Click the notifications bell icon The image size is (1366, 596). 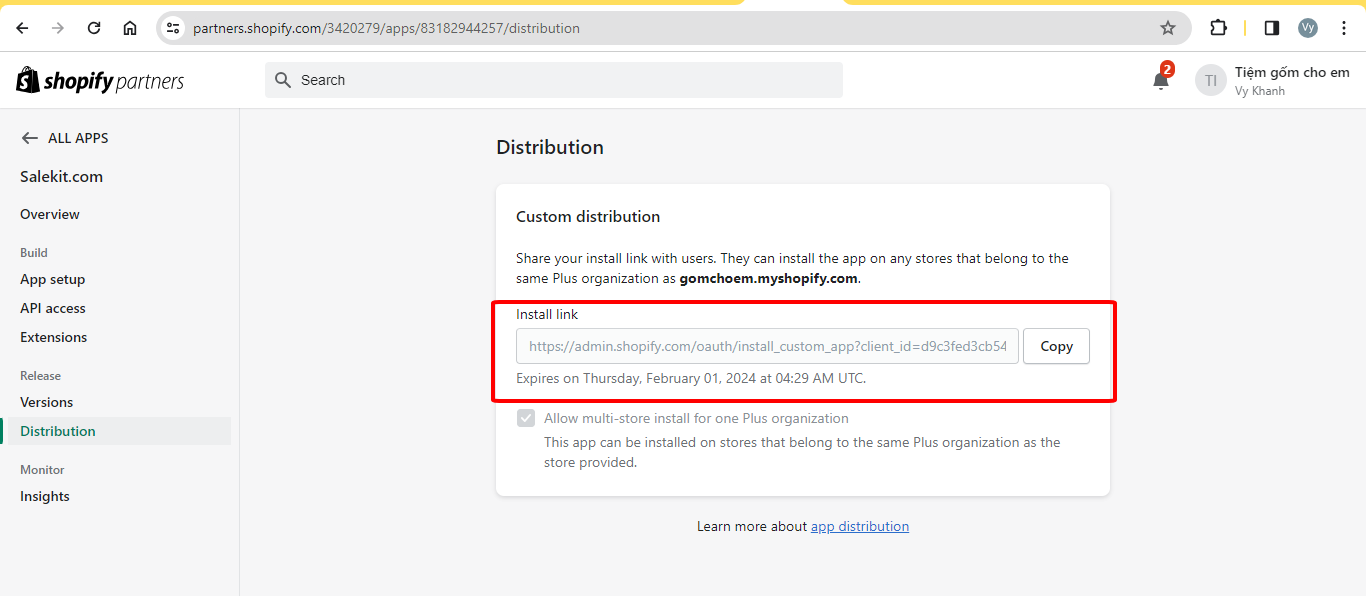coord(1160,81)
